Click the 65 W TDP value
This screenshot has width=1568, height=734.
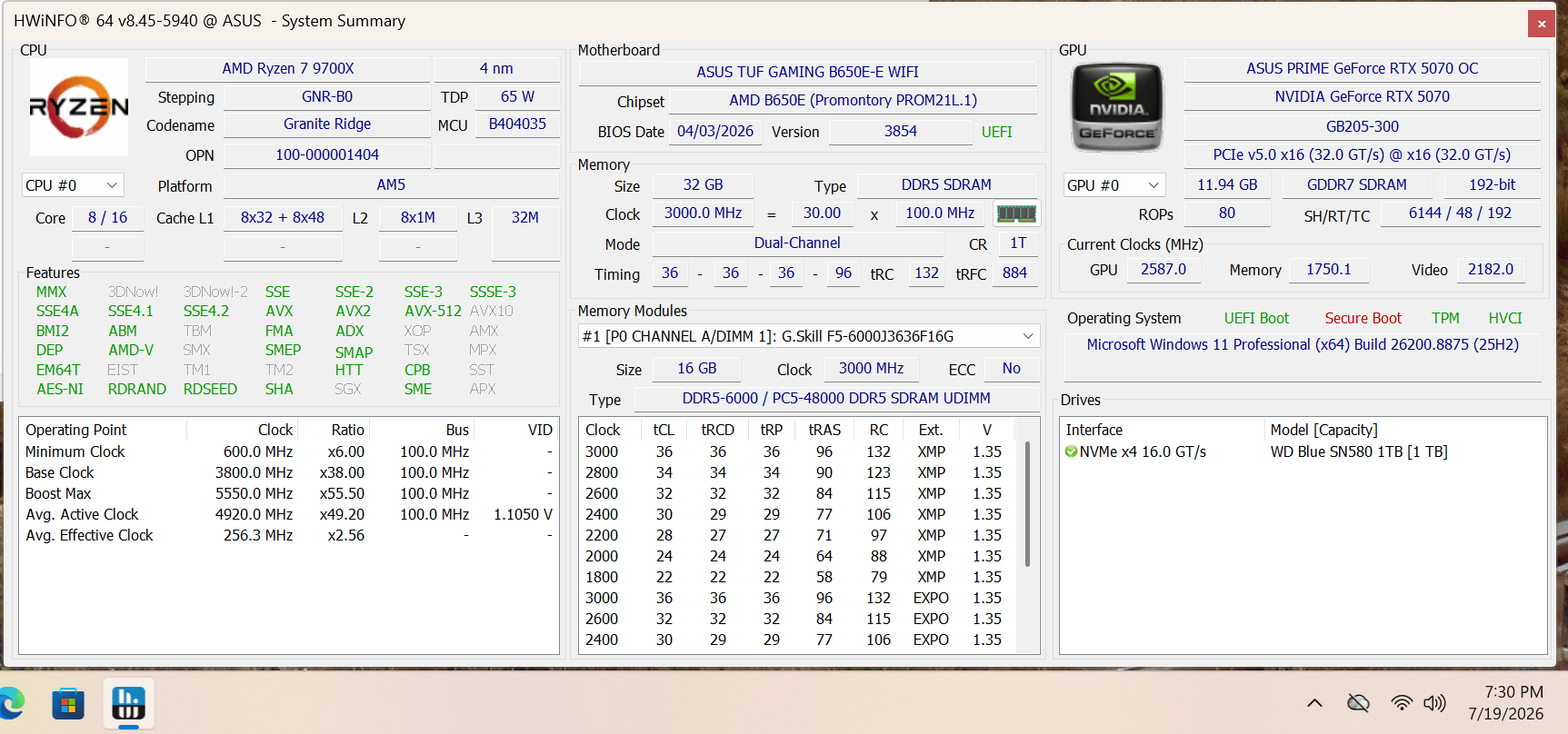pos(517,96)
